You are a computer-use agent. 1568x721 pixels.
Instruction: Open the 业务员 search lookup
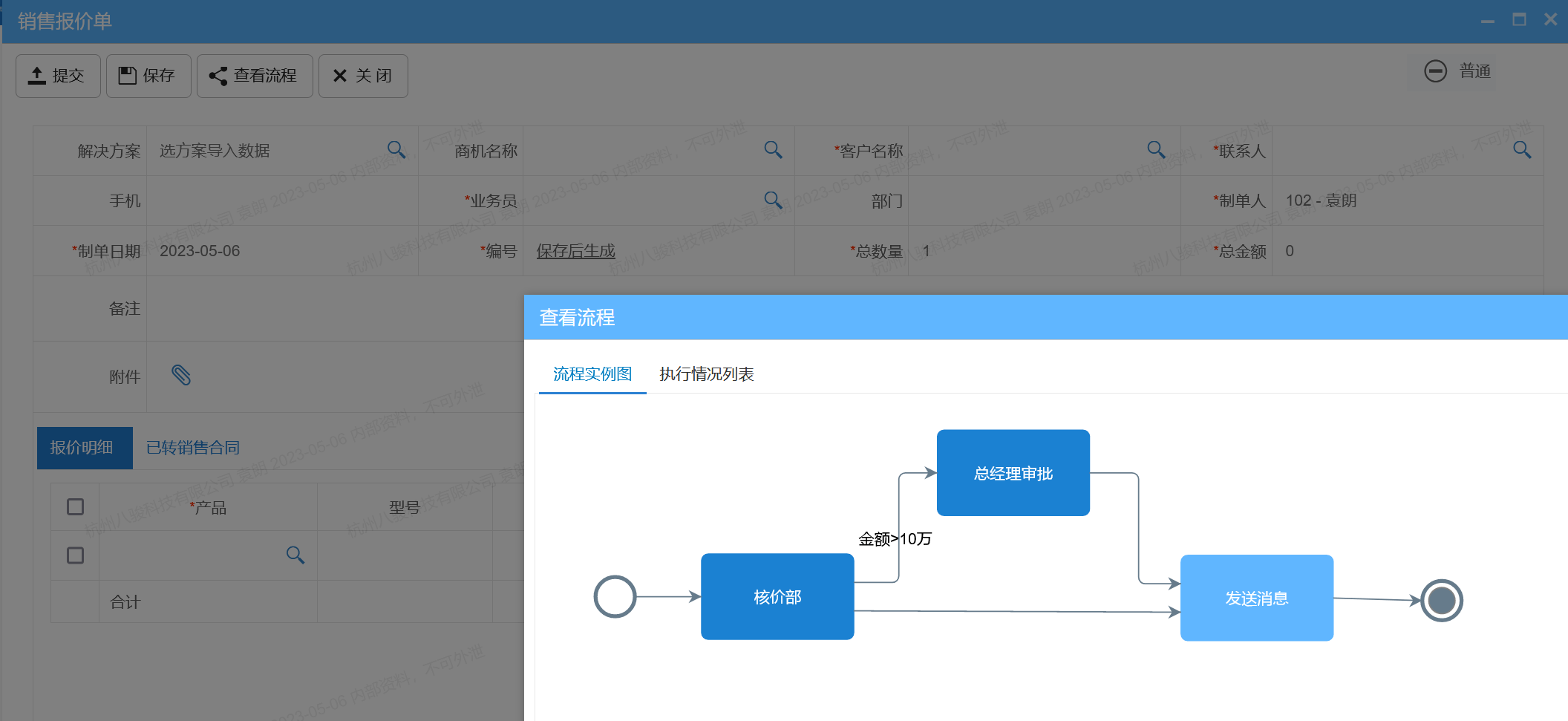(772, 200)
